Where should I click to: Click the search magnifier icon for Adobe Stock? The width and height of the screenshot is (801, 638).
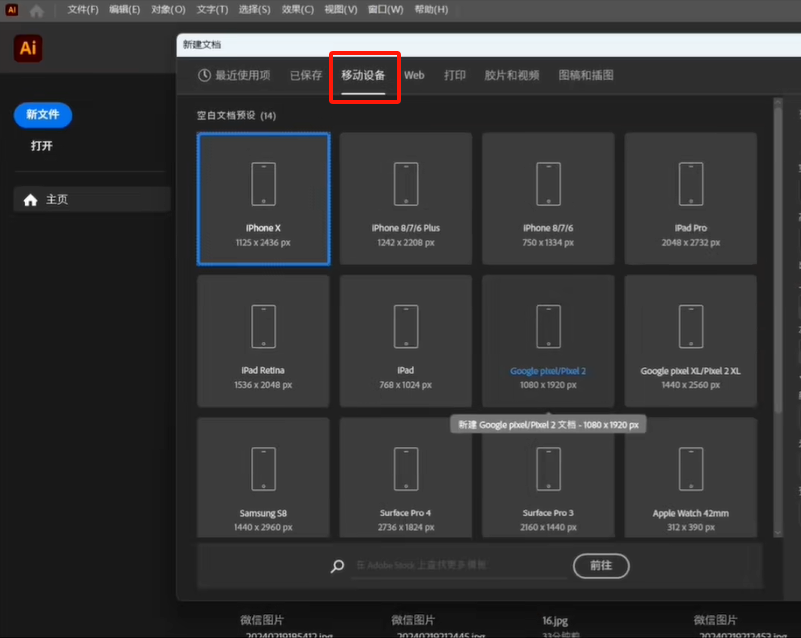point(337,566)
